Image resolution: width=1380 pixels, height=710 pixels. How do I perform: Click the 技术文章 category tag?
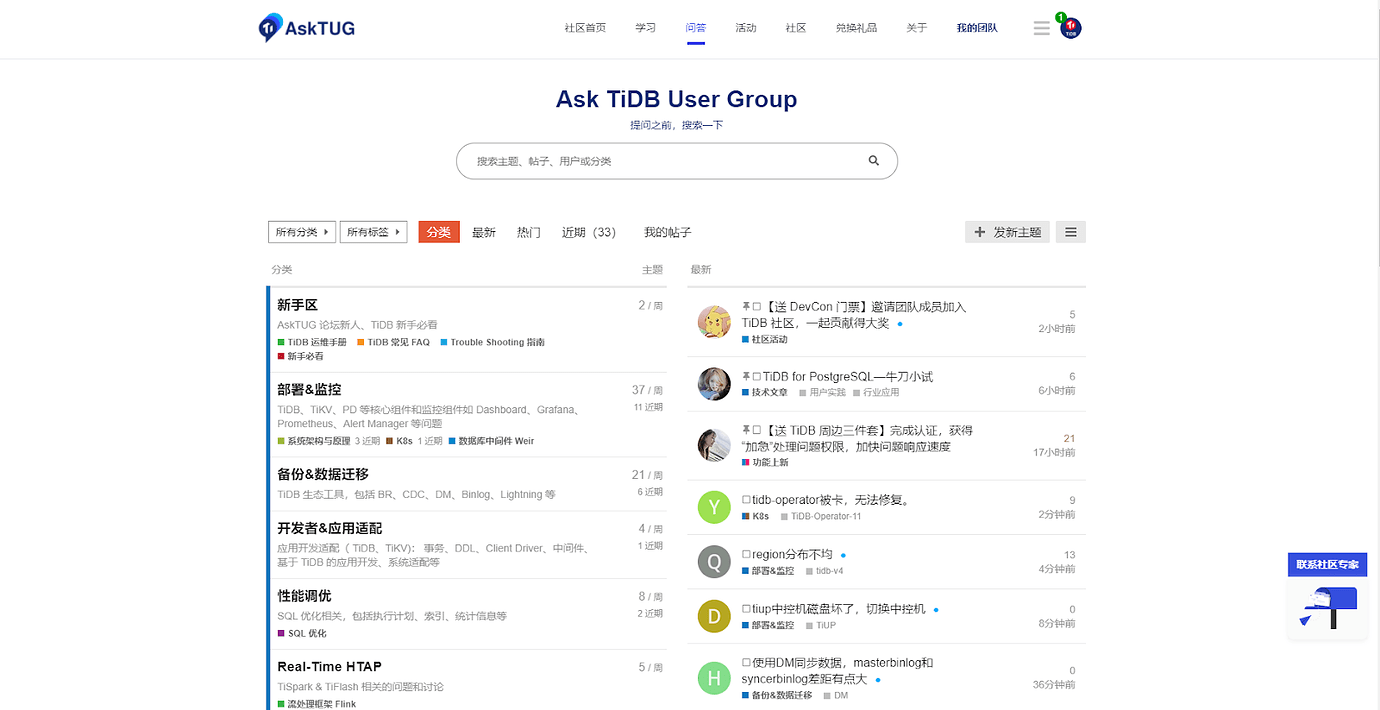tap(765, 393)
